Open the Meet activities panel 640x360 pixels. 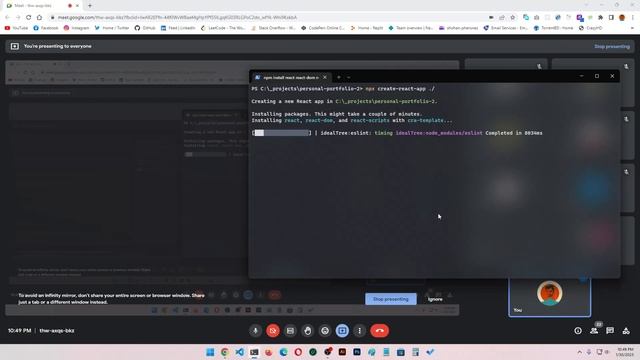tap(626, 331)
